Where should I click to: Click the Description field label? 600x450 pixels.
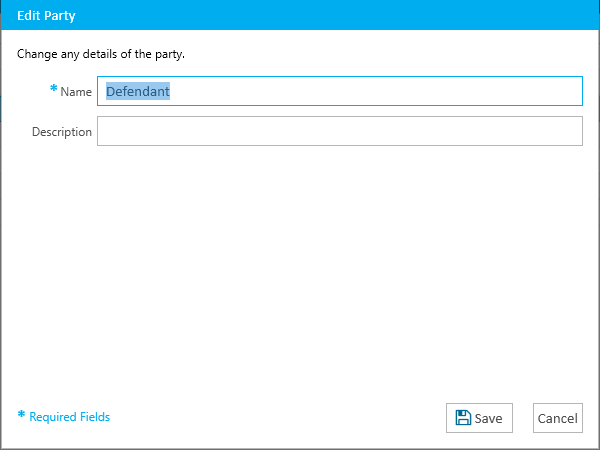pyautogui.click(x=62, y=132)
